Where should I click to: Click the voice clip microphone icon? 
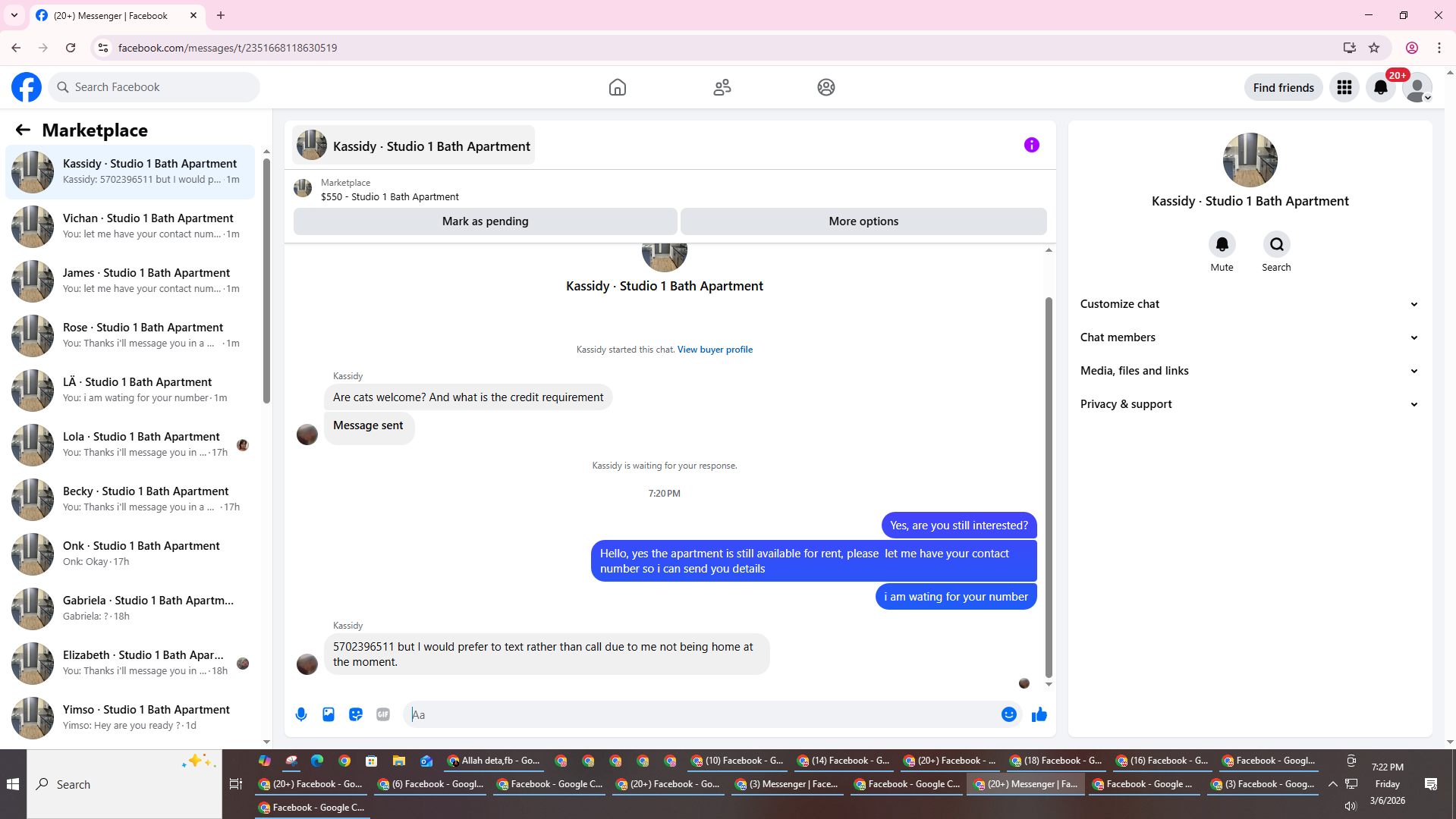(x=301, y=714)
